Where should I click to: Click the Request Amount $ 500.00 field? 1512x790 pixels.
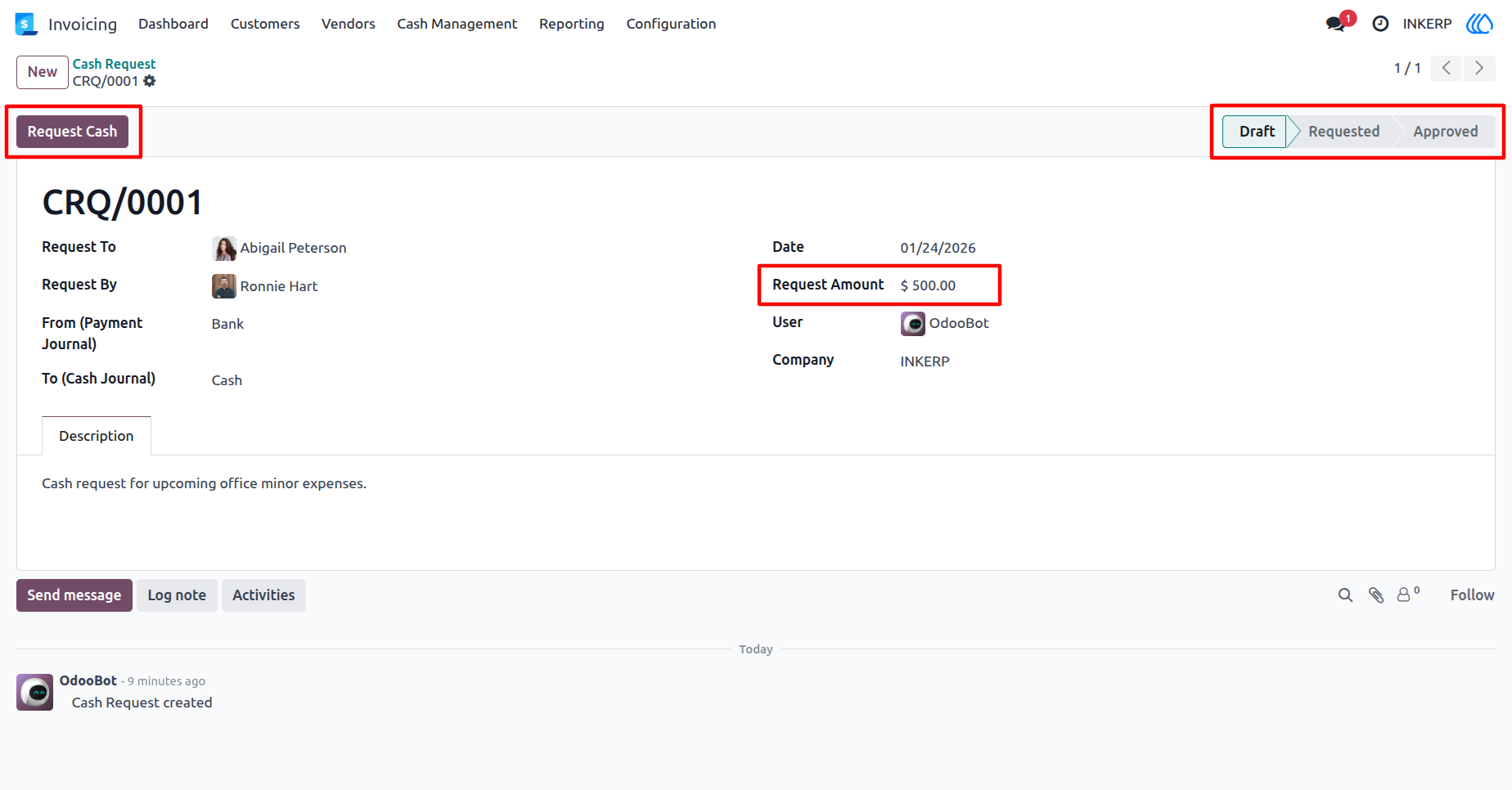[928, 285]
